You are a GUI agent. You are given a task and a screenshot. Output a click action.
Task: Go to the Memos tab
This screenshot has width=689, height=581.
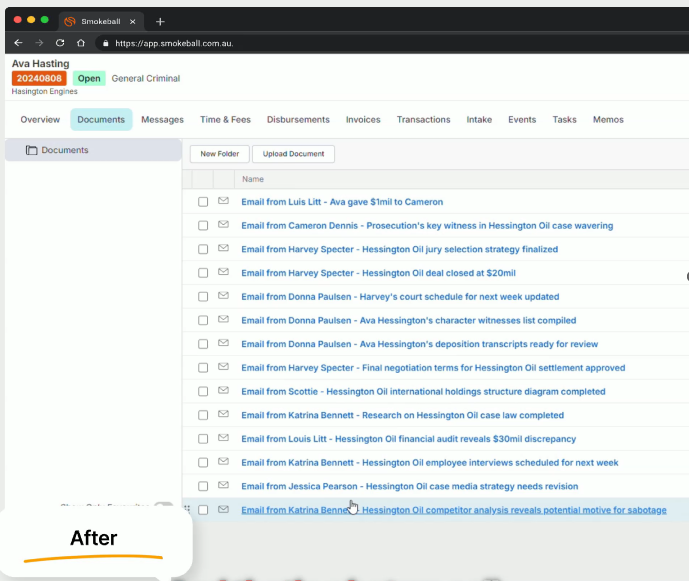[x=608, y=120]
